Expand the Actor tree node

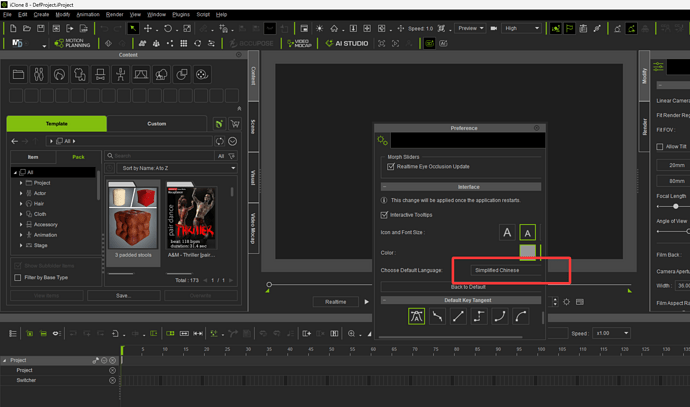click(x=21, y=193)
